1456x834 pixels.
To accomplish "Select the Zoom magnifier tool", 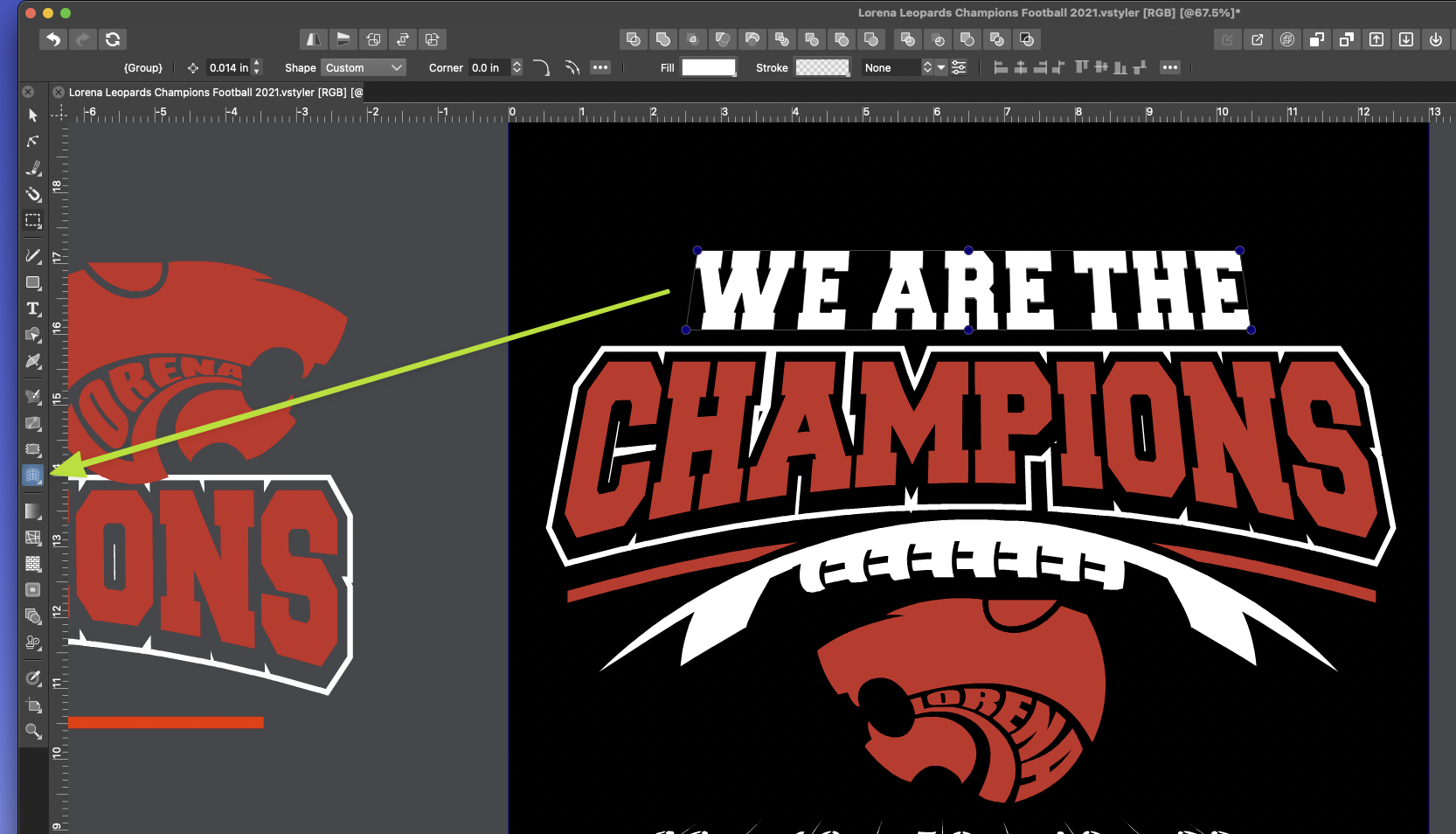I will point(33,731).
